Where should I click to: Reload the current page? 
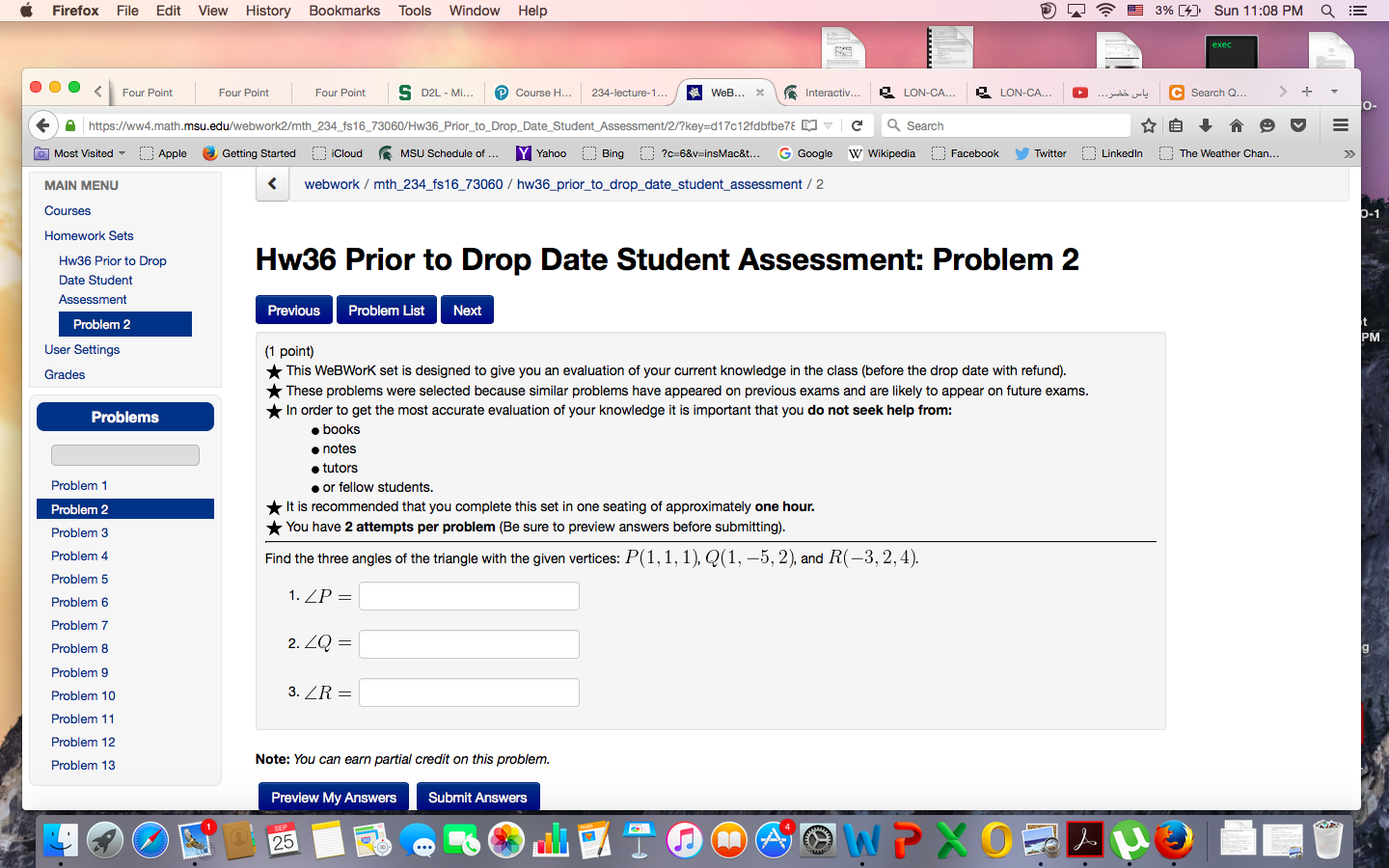pyautogui.click(x=857, y=125)
